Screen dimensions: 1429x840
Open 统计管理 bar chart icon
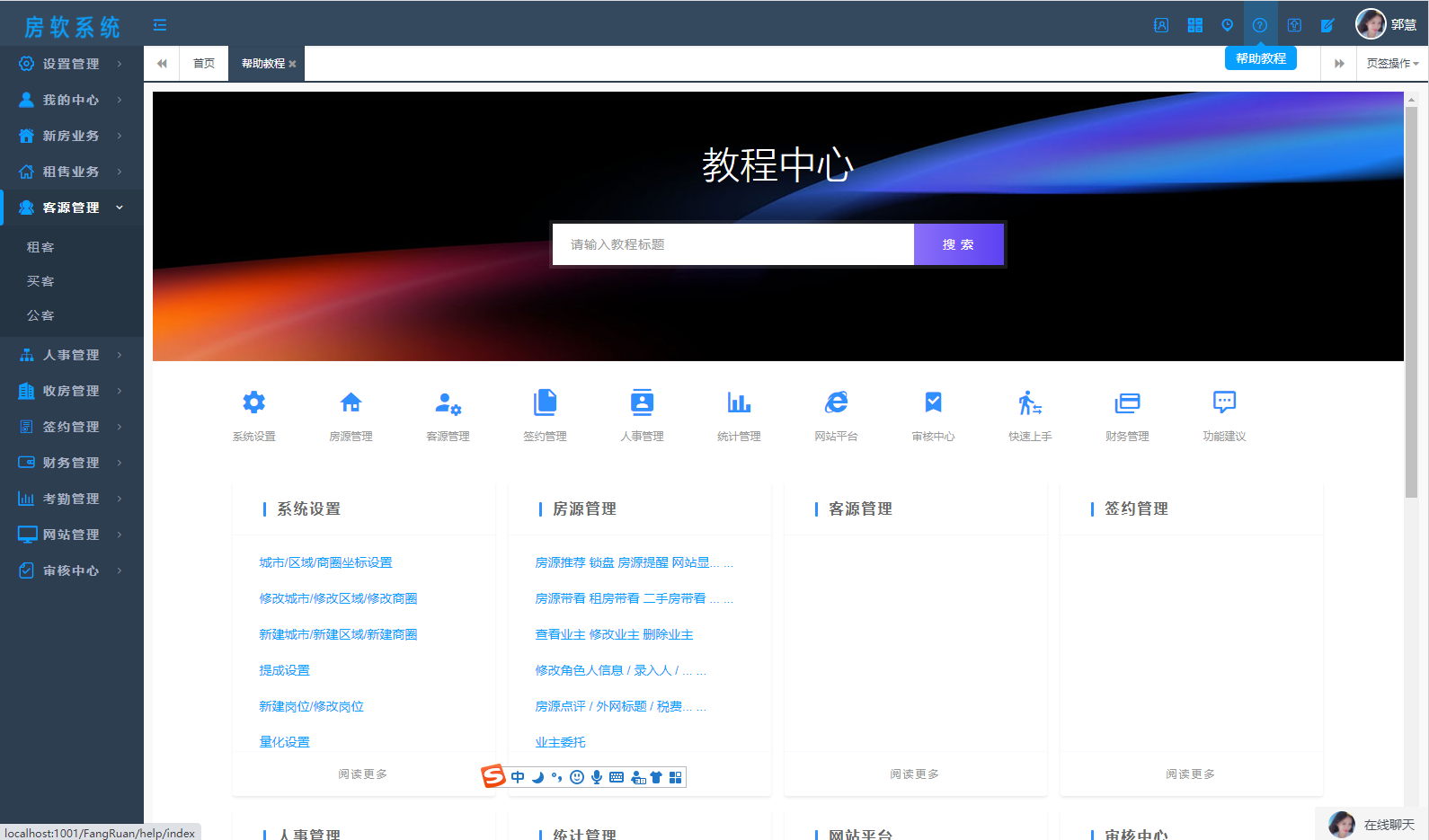coord(740,402)
